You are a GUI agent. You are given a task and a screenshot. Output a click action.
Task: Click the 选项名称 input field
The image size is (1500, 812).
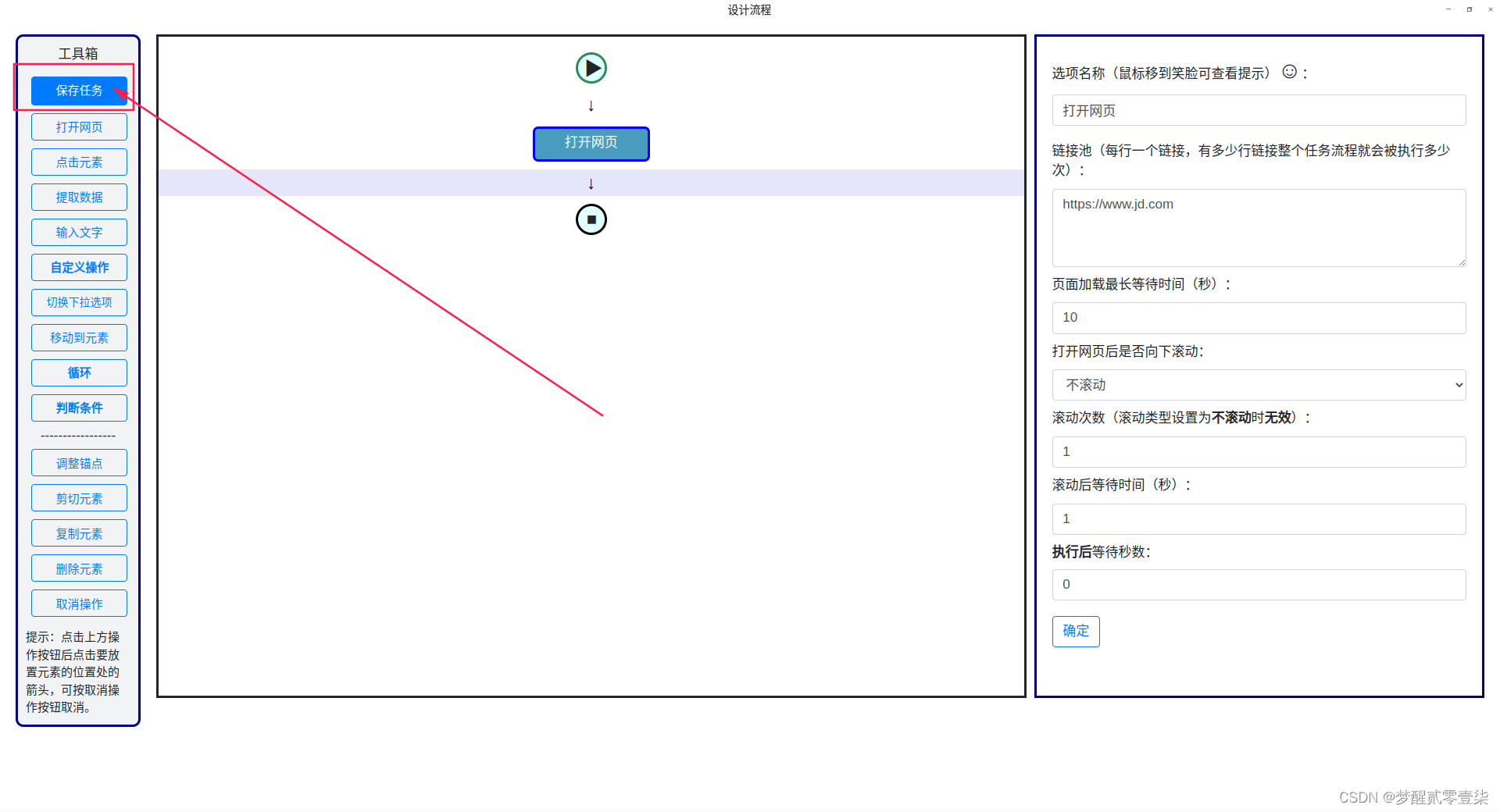coord(1259,110)
